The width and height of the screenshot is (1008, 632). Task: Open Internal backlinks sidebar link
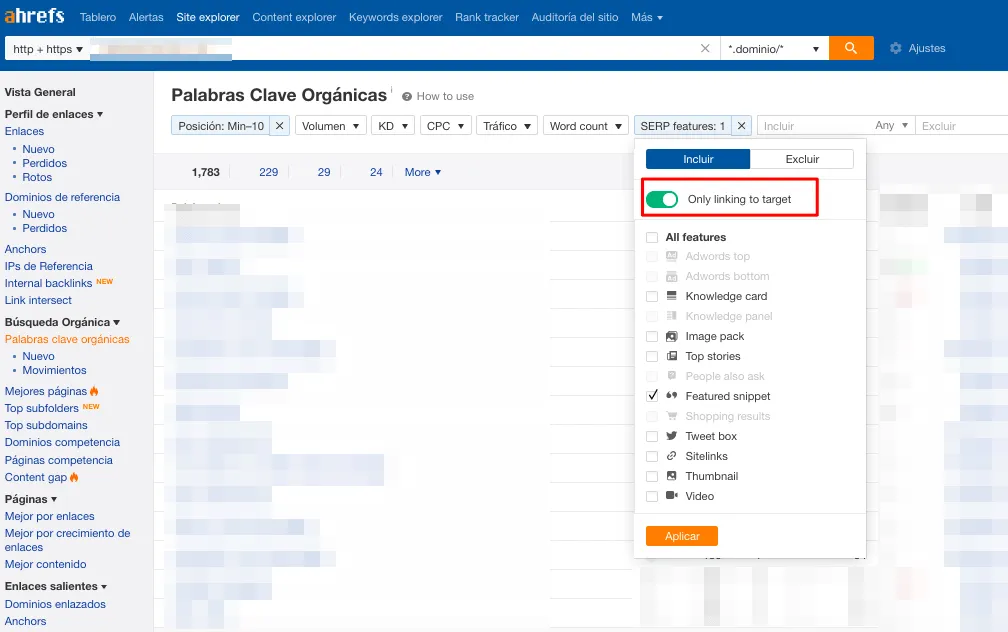48,283
